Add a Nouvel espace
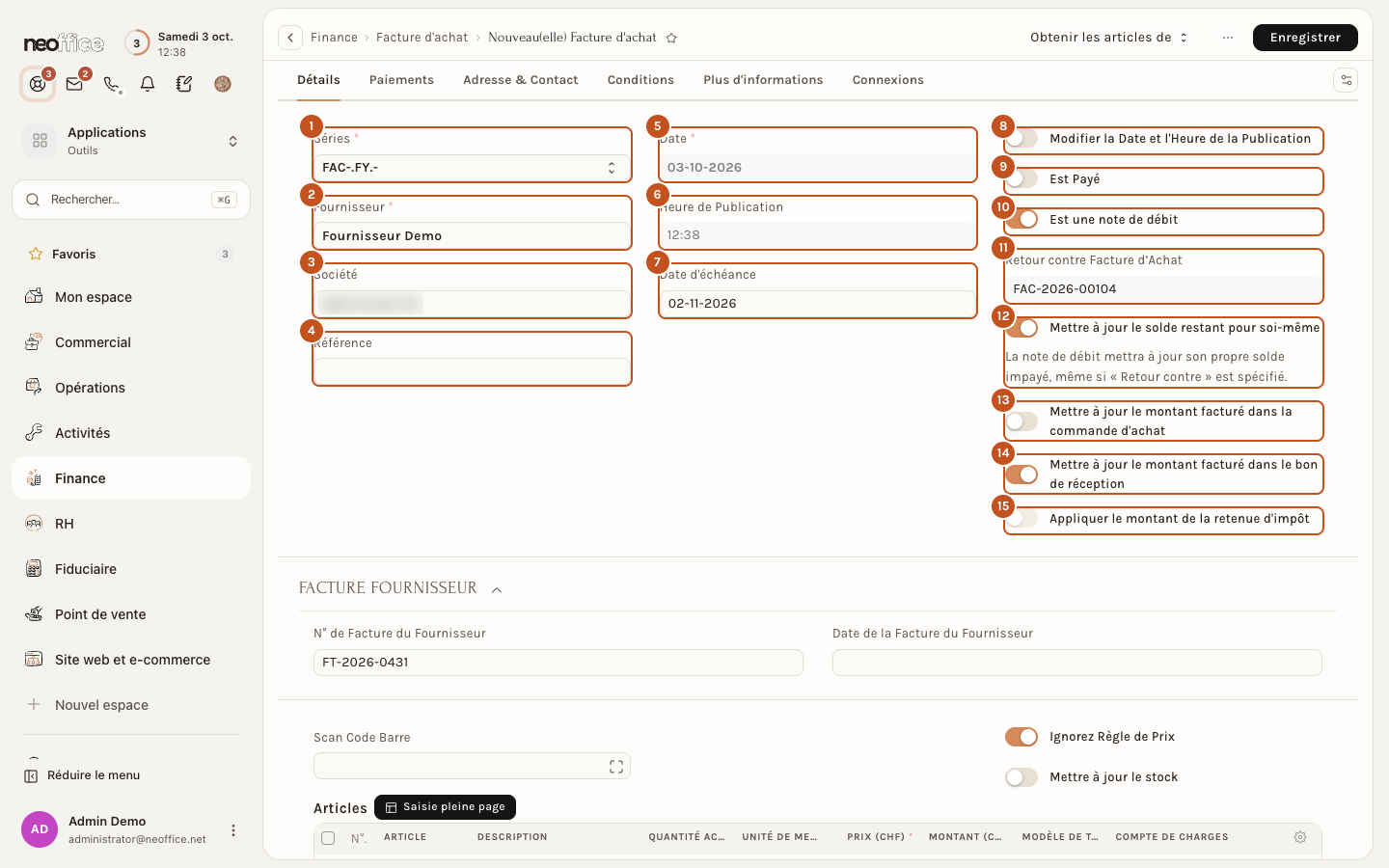The width and height of the screenshot is (1389, 868). (131, 705)
